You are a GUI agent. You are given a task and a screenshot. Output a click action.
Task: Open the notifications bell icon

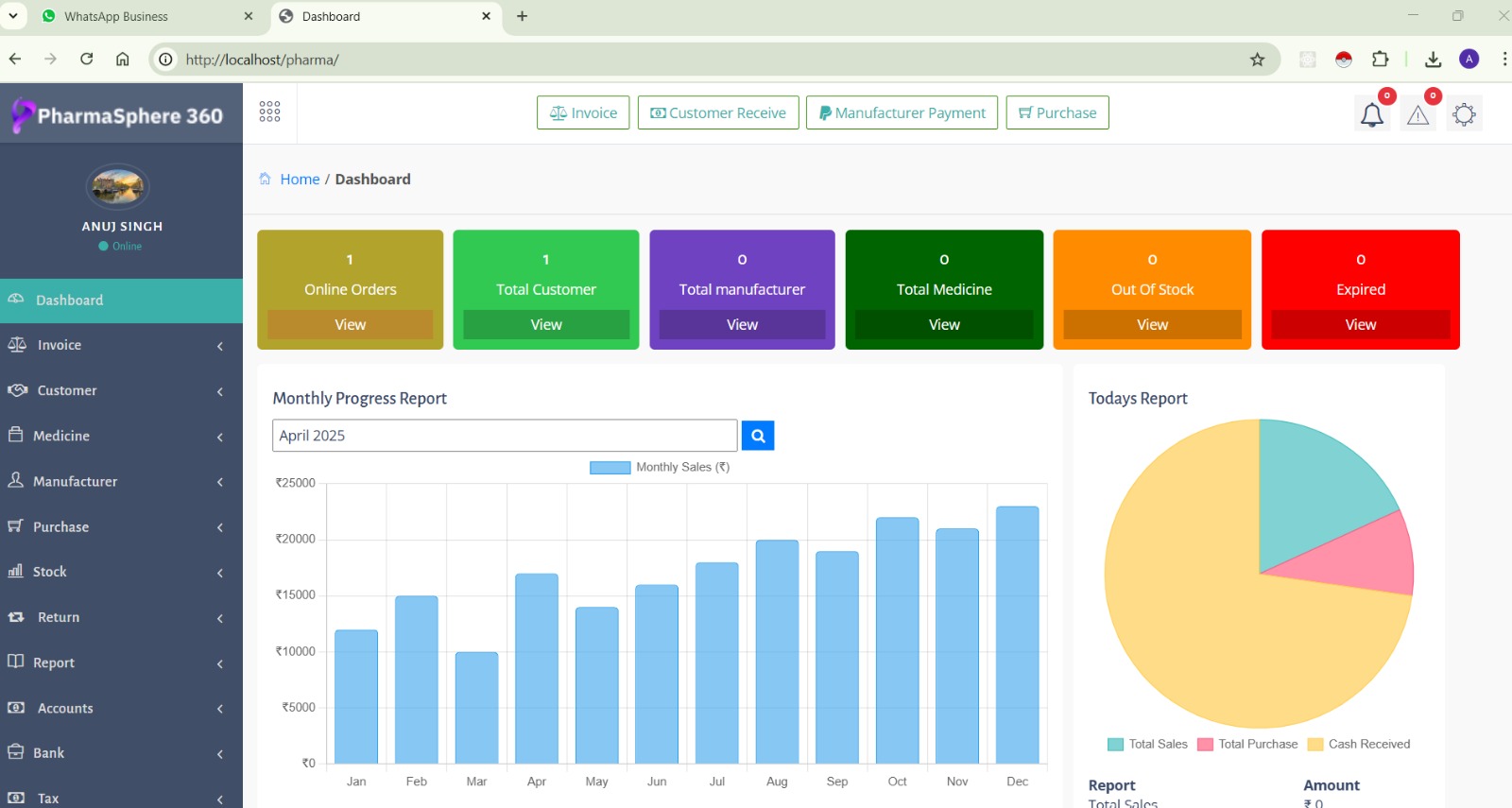click(x=1371, y=115)
